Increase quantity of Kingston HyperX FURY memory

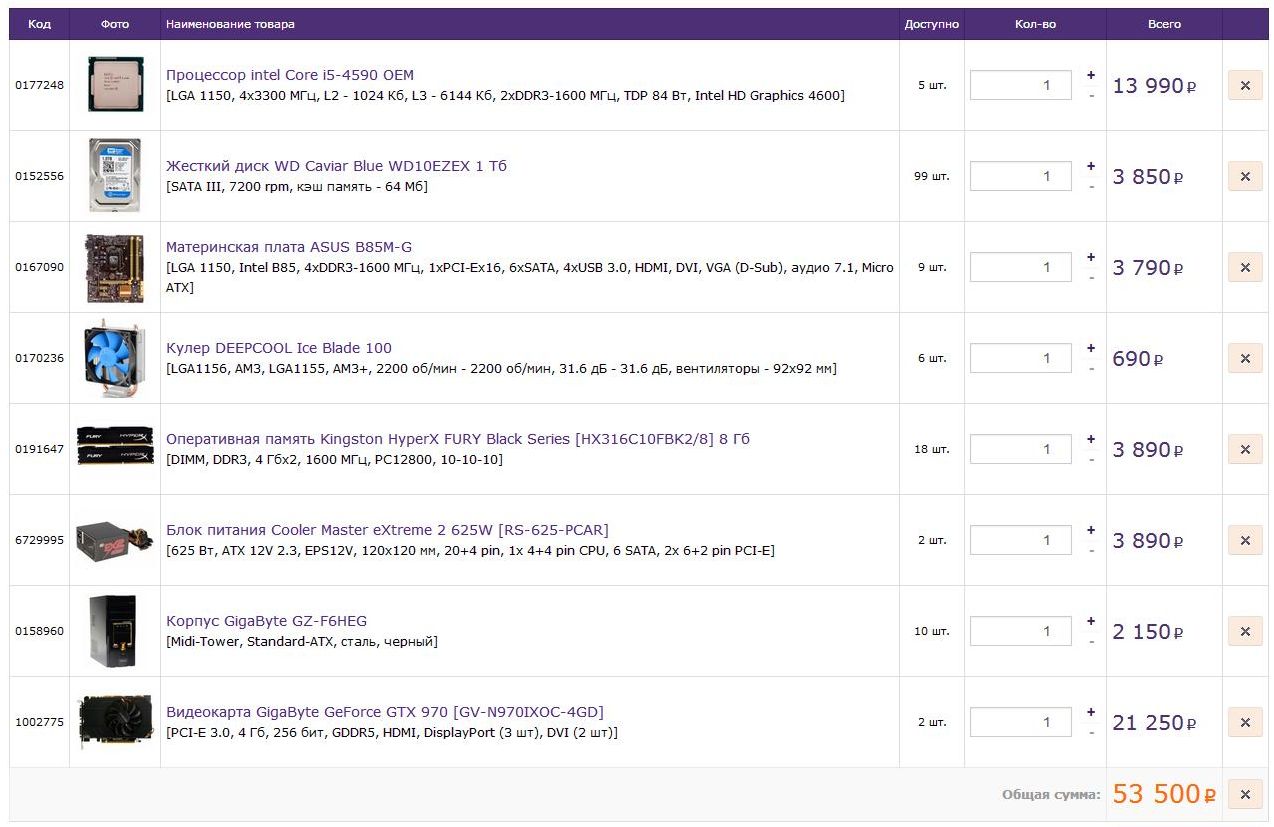point(1090,439)
